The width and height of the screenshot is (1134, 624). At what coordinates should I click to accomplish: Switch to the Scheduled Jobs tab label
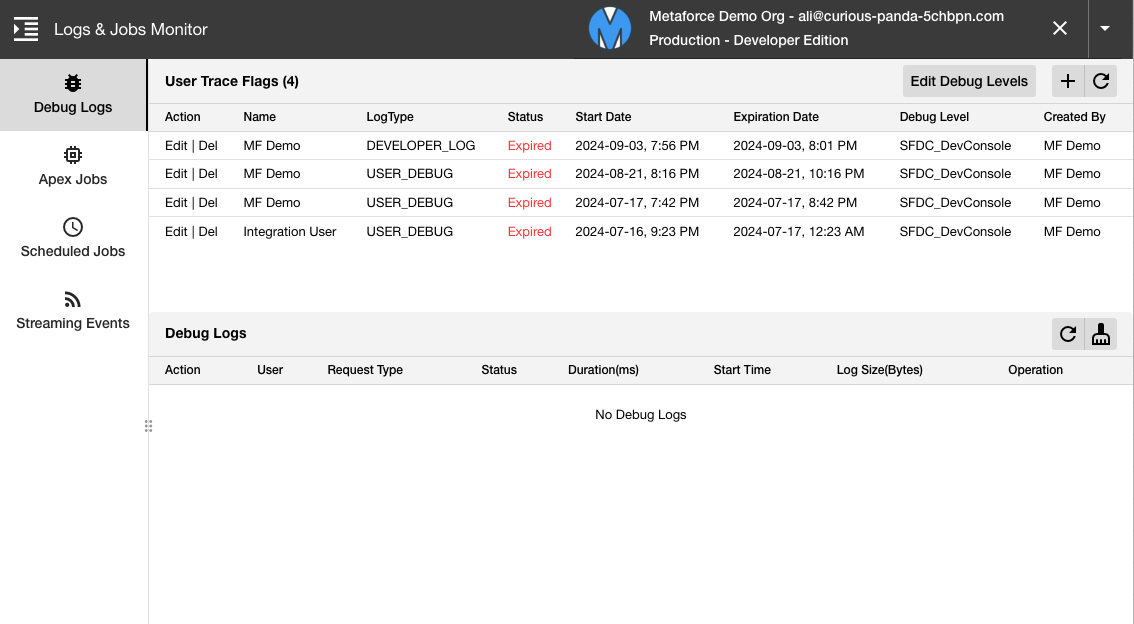click(73, 252)
